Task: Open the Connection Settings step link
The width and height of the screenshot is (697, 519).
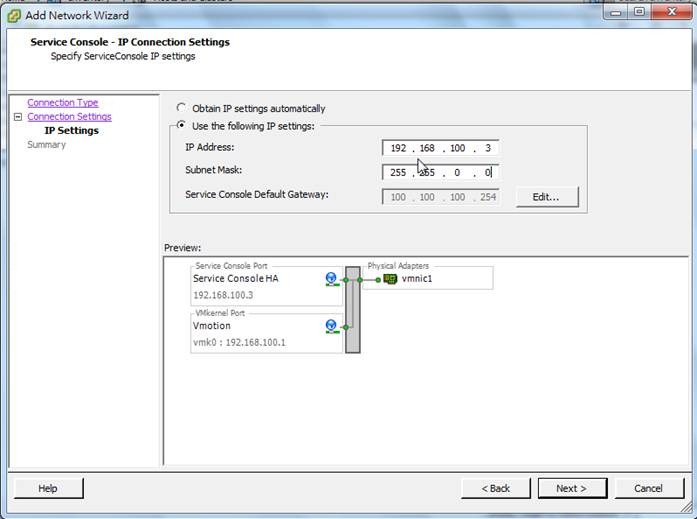Action: click(69, 116)
